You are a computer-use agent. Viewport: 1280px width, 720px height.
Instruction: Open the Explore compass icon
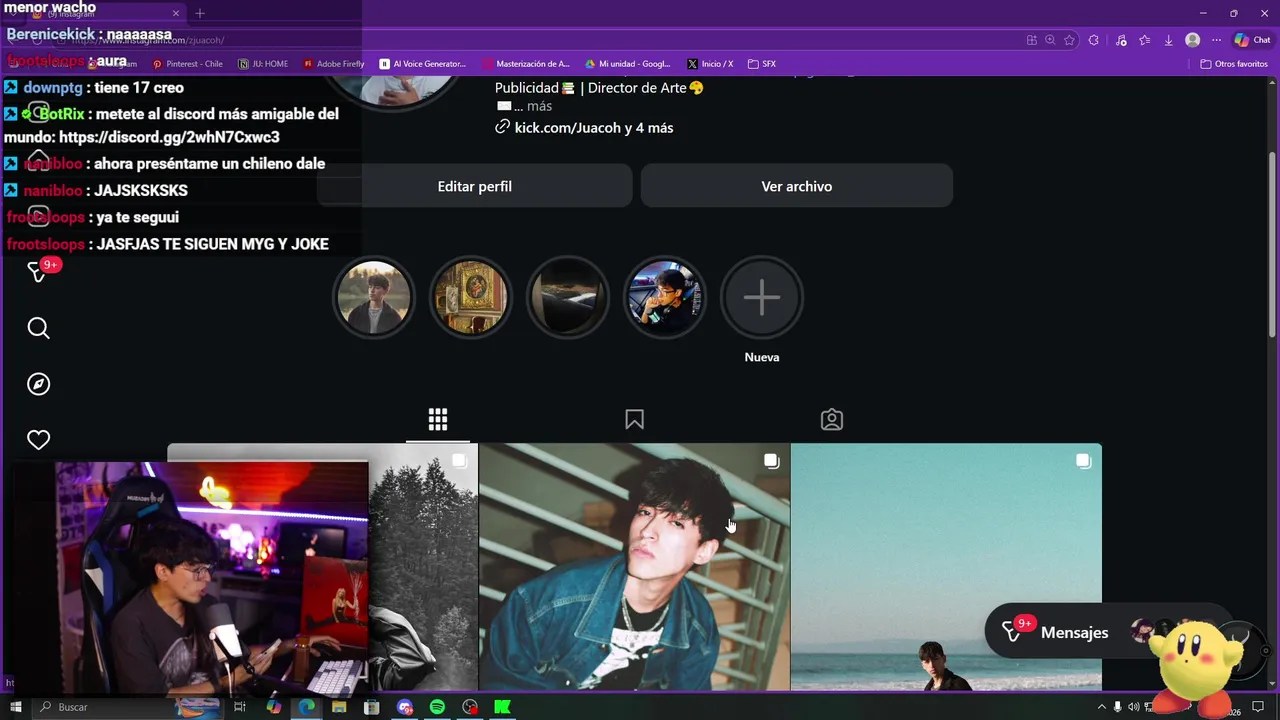pyautogui.click(x=38, y=384)
